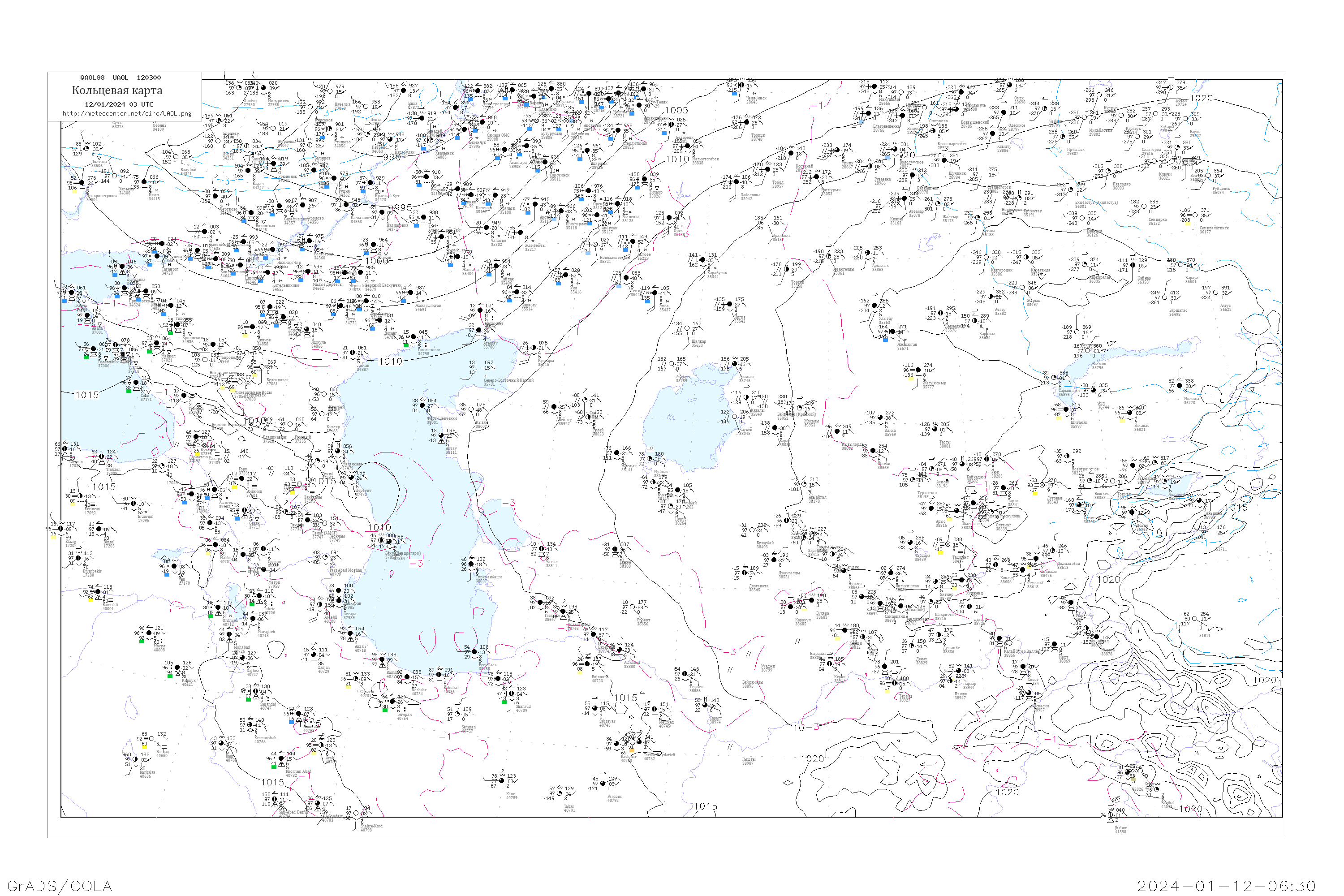Click the Днепропетровск station filled circle

tap(82, 183)
